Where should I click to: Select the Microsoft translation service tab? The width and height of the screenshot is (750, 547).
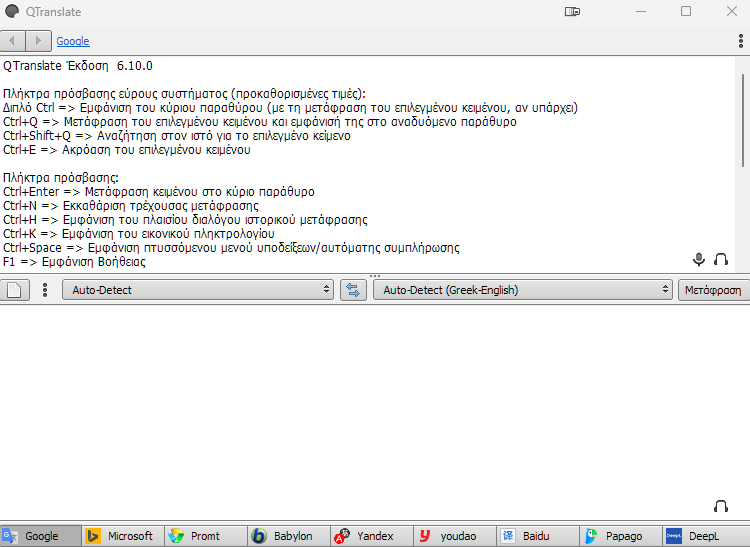point(123,536)
